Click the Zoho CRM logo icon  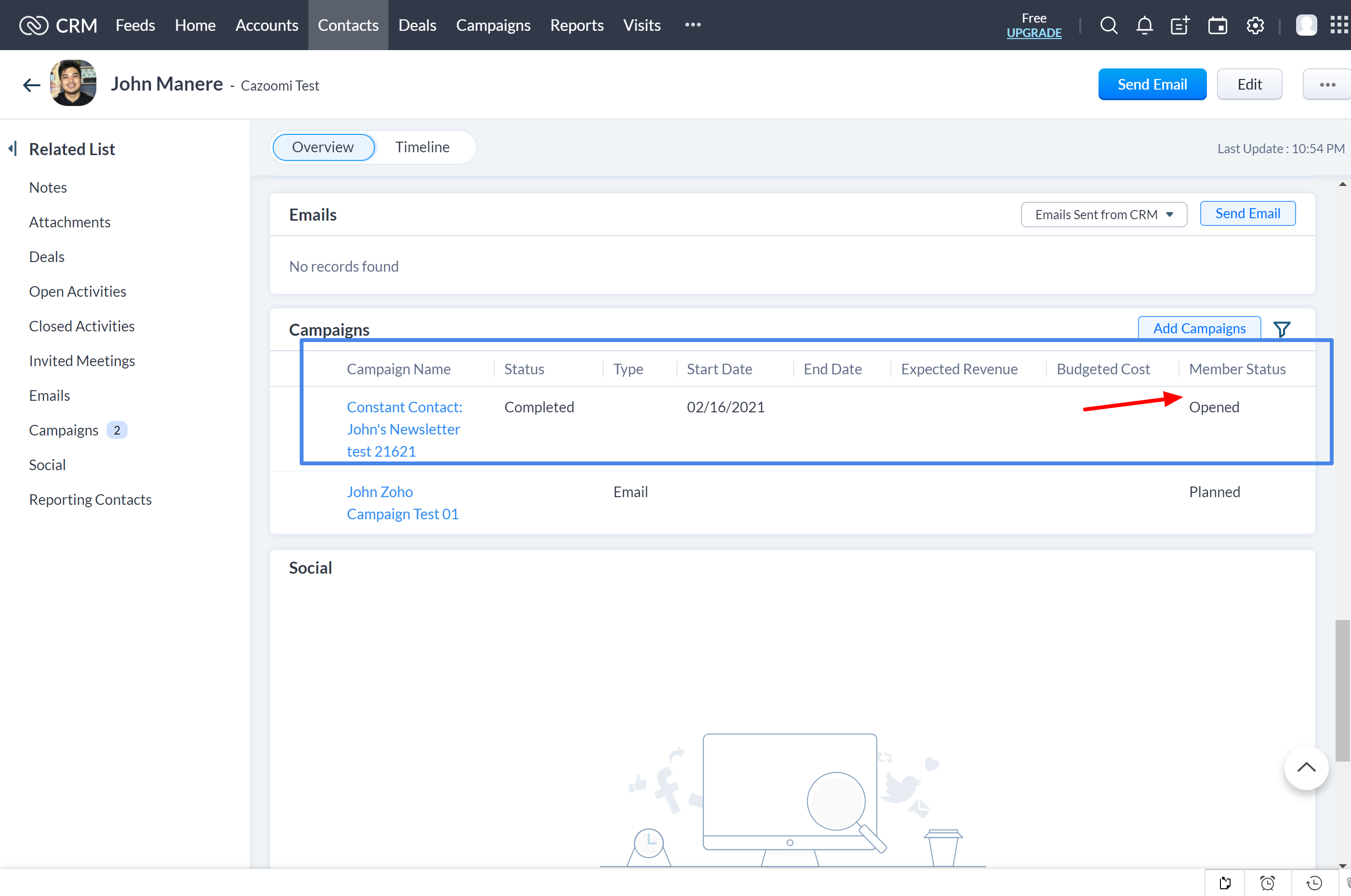34,25
